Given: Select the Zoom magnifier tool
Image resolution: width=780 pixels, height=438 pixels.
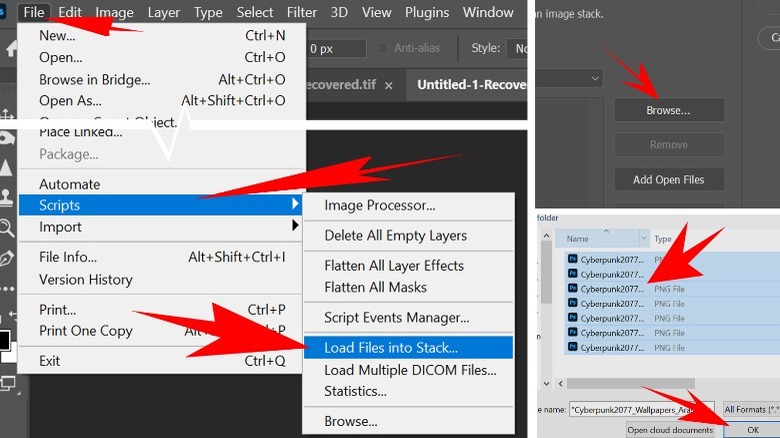Looking at the screenshot, I should [x=6, y=228].
